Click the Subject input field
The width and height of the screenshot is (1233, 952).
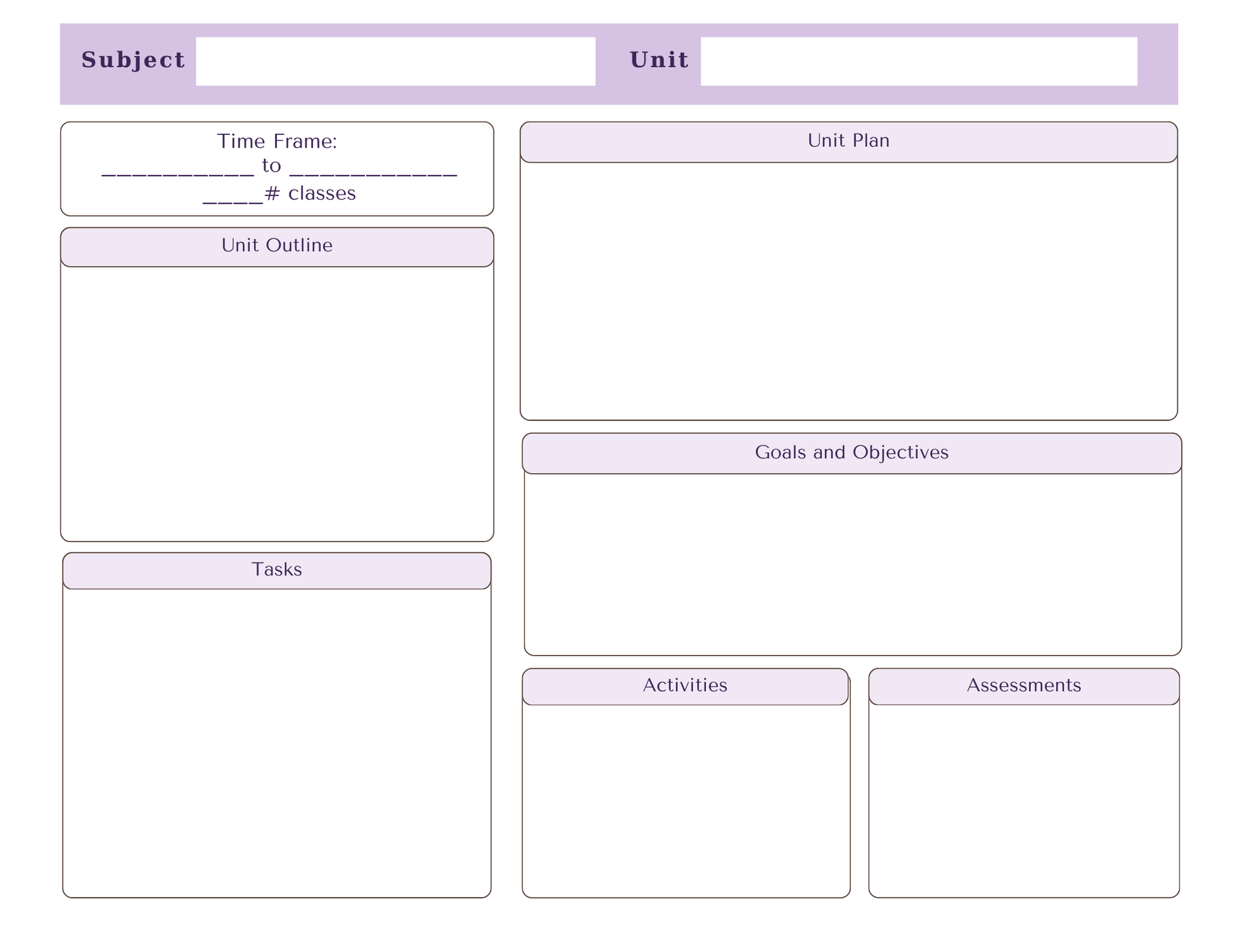395,61
